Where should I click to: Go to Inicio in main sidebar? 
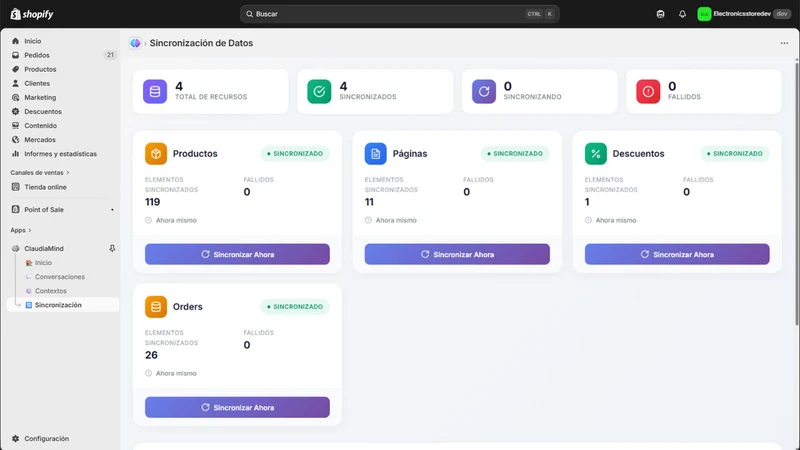click(x=33, y=41)
